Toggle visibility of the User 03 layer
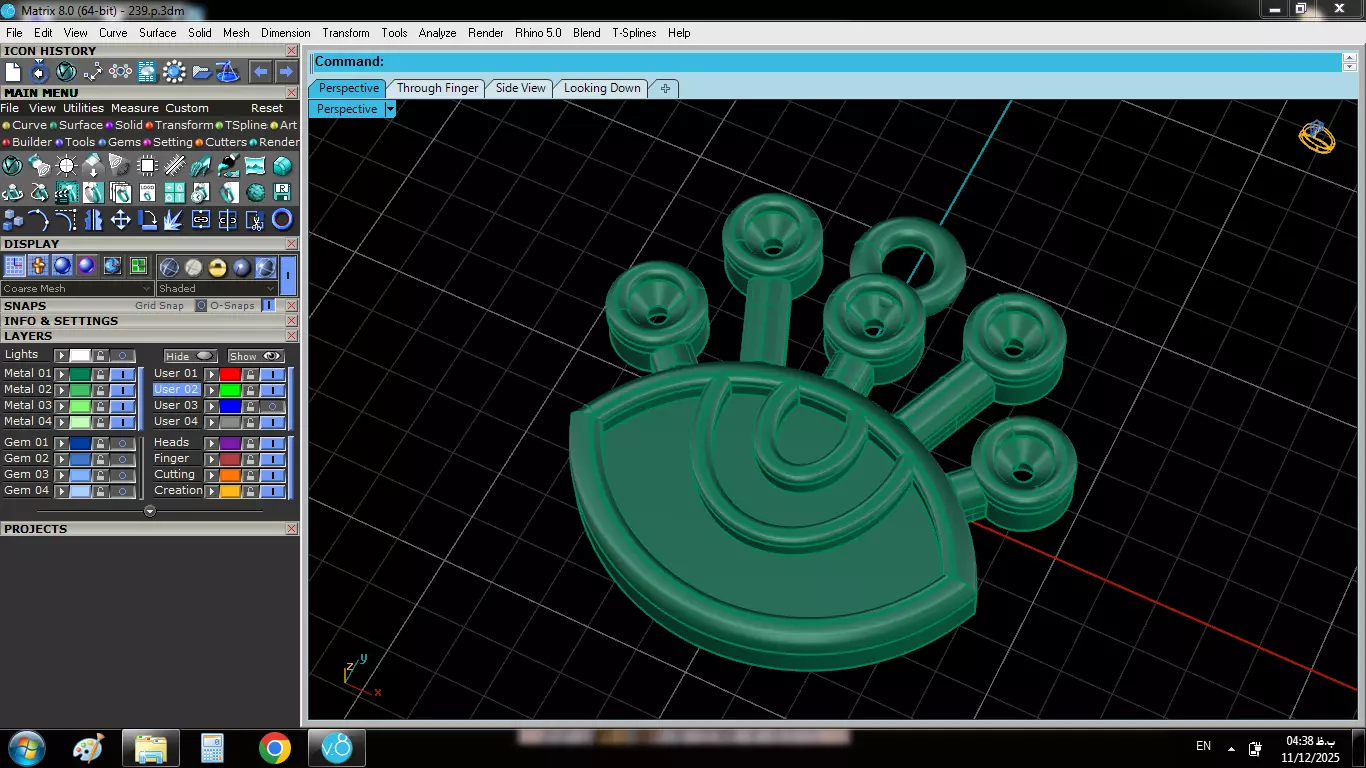Screen dimensions: 1366x768 click(272, 406)
